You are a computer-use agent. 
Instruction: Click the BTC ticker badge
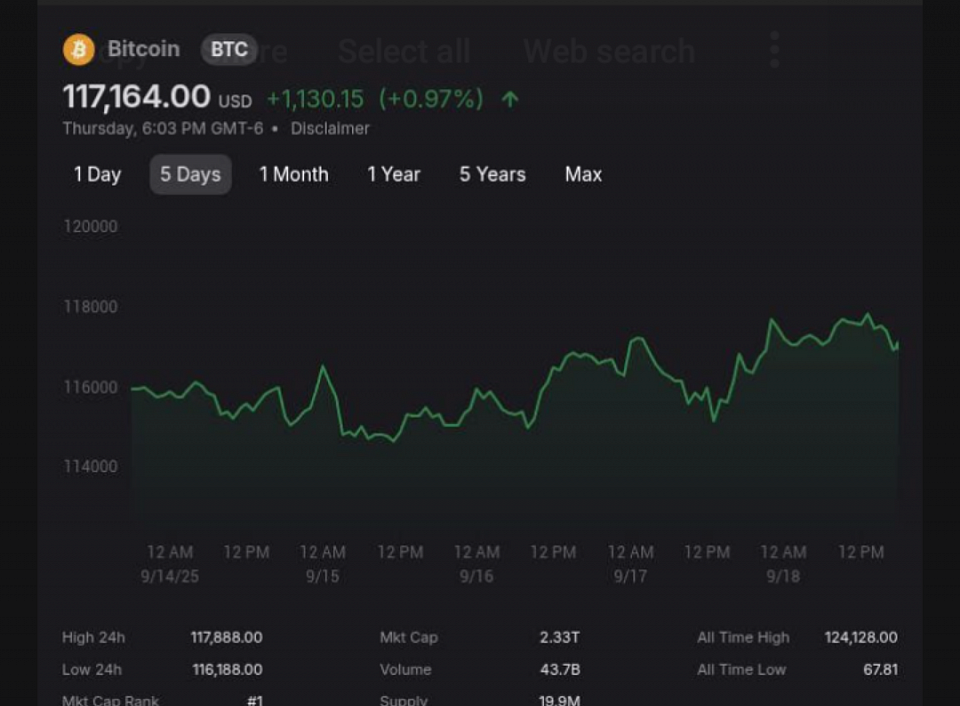(x=229, y=50)
